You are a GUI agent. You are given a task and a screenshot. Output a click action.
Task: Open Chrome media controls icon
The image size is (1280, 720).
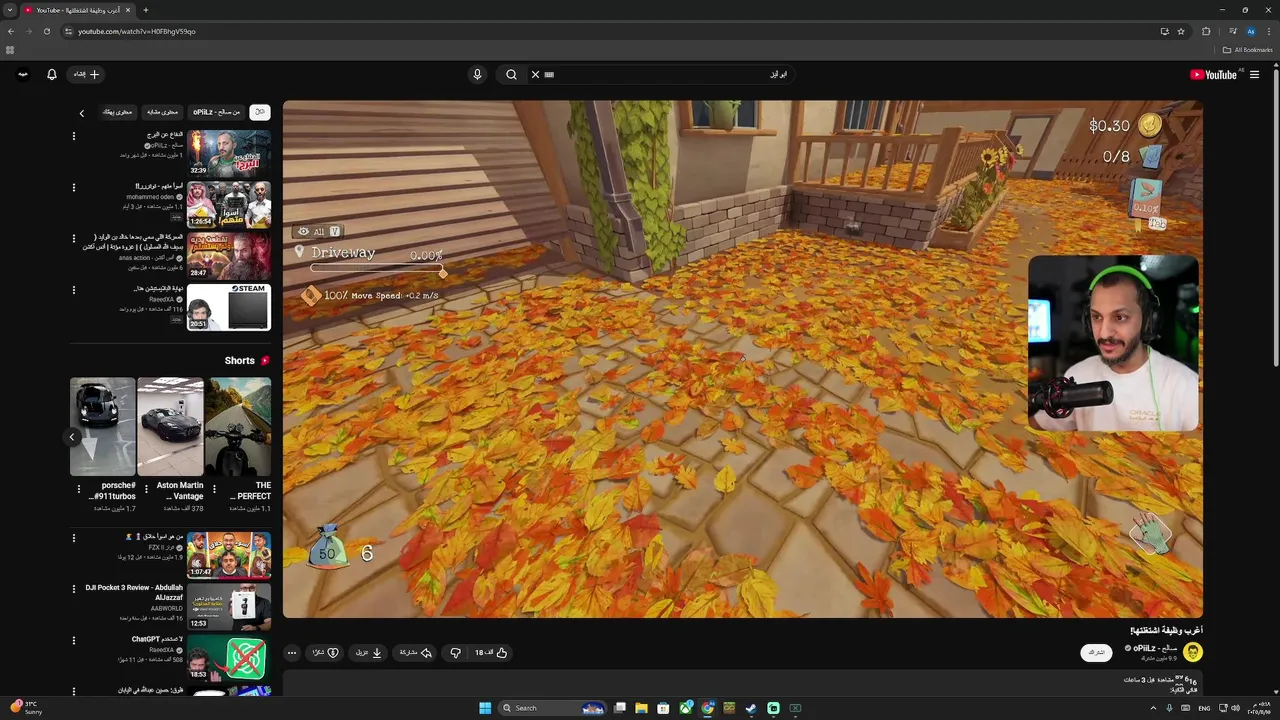tap(1232, 31)
